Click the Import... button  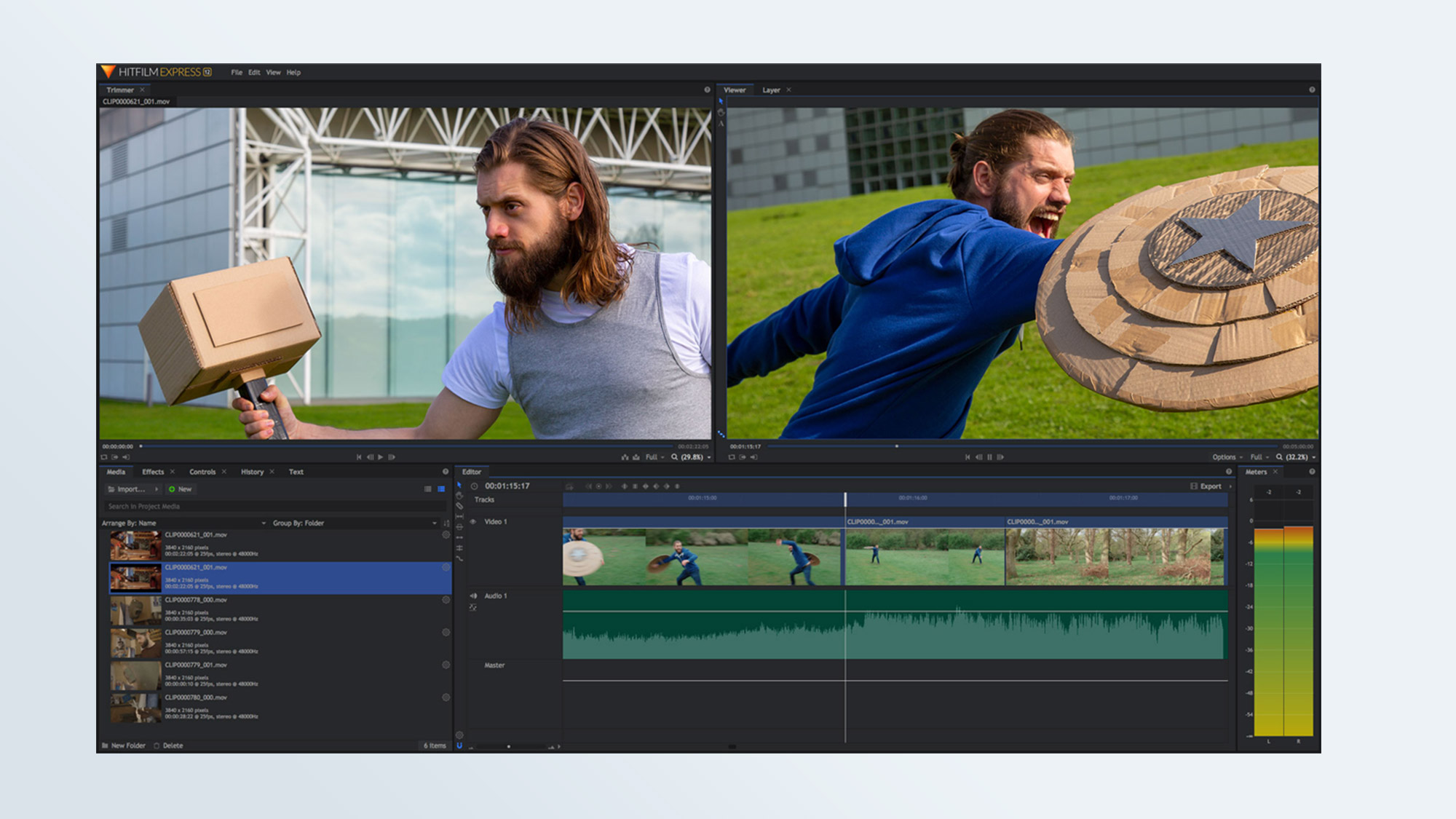(x=127, y=489)
